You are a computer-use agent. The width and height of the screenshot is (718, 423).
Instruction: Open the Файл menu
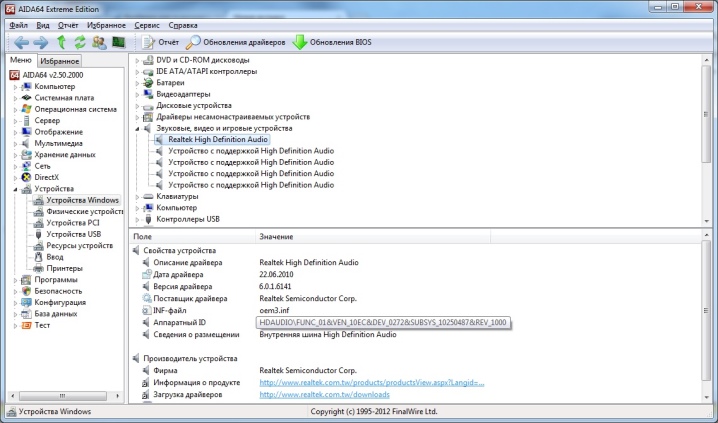pos(18,25)
